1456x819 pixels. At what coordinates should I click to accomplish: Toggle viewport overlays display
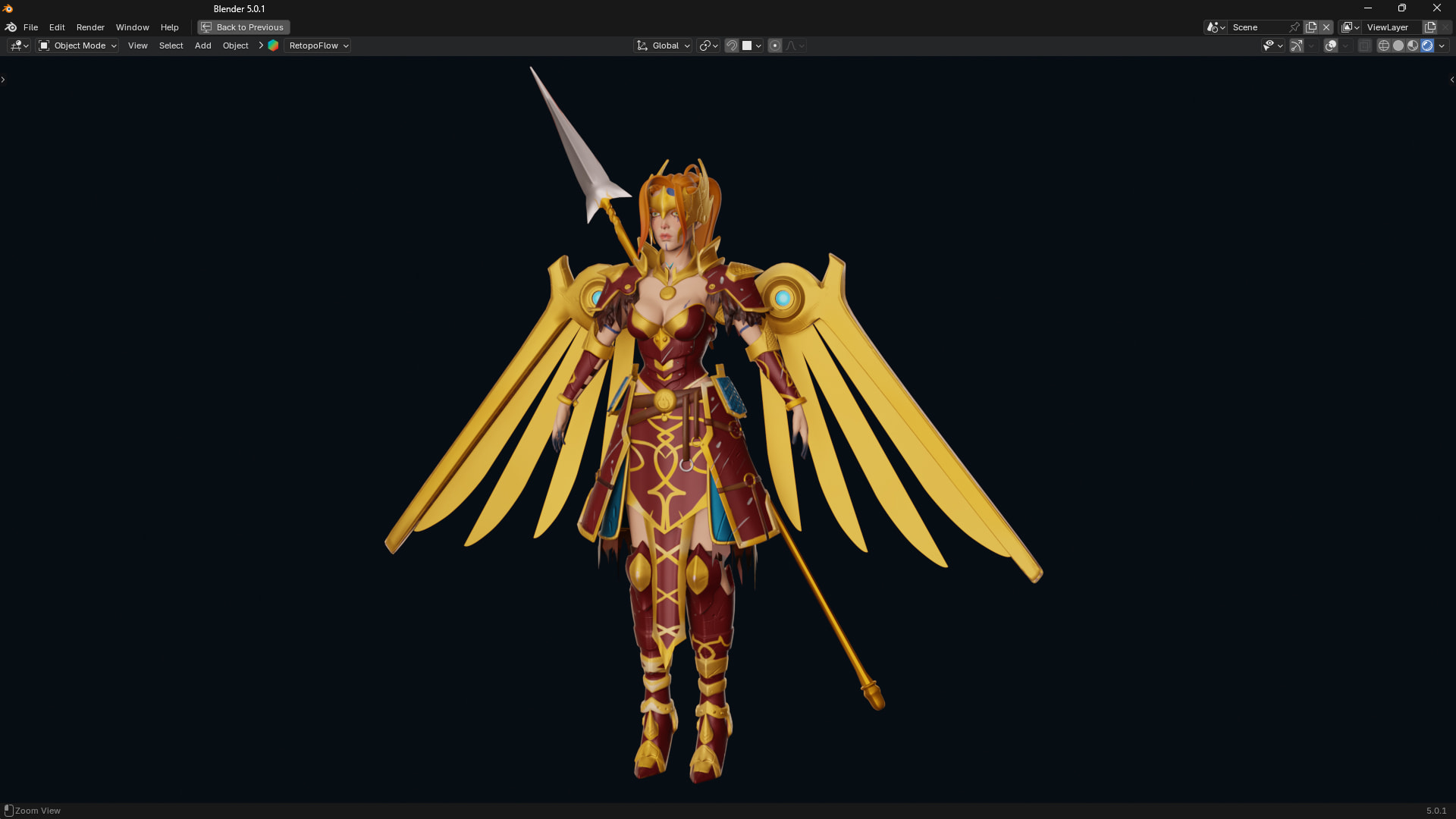coord(1331,45)
